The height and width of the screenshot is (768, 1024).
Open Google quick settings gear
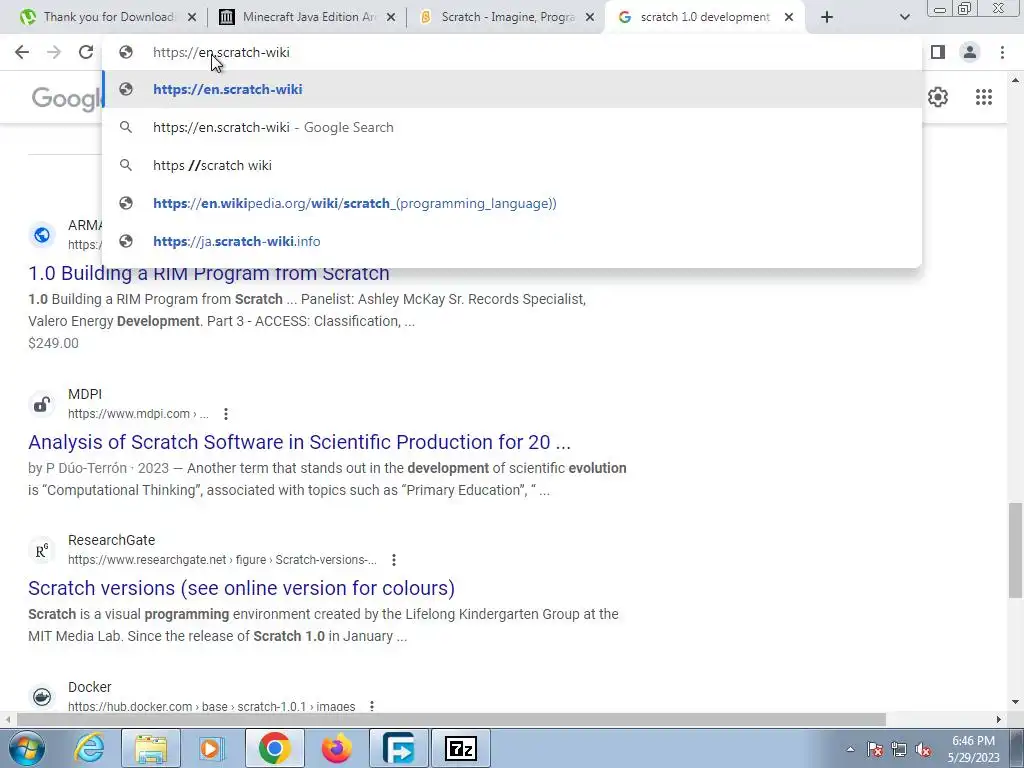938,97
